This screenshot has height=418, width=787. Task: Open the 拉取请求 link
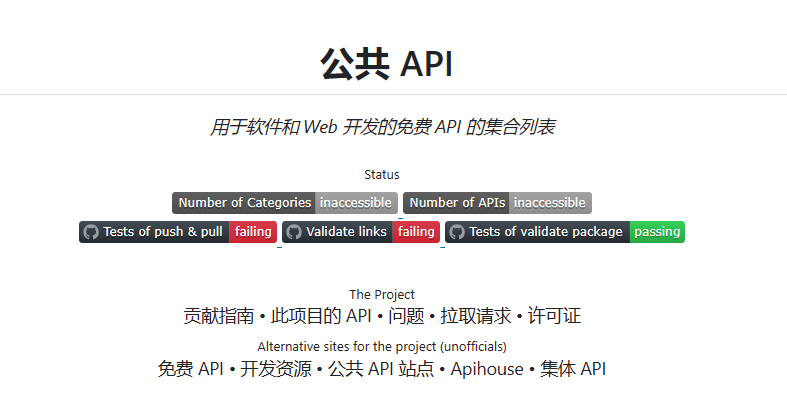(x=476, y=316)
